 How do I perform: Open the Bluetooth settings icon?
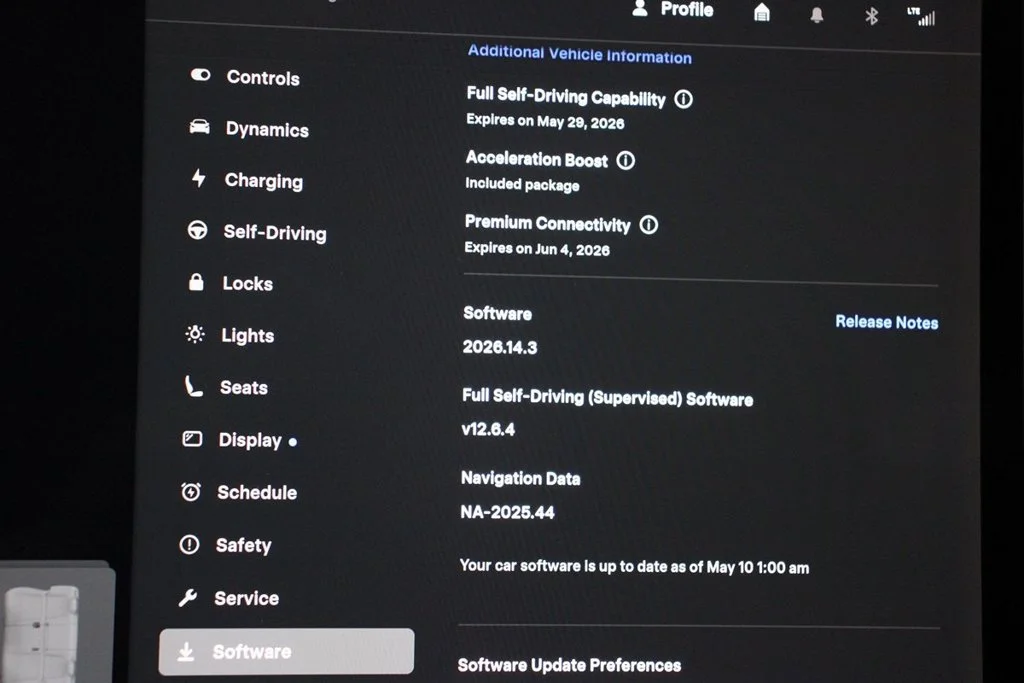coord(871,16)
